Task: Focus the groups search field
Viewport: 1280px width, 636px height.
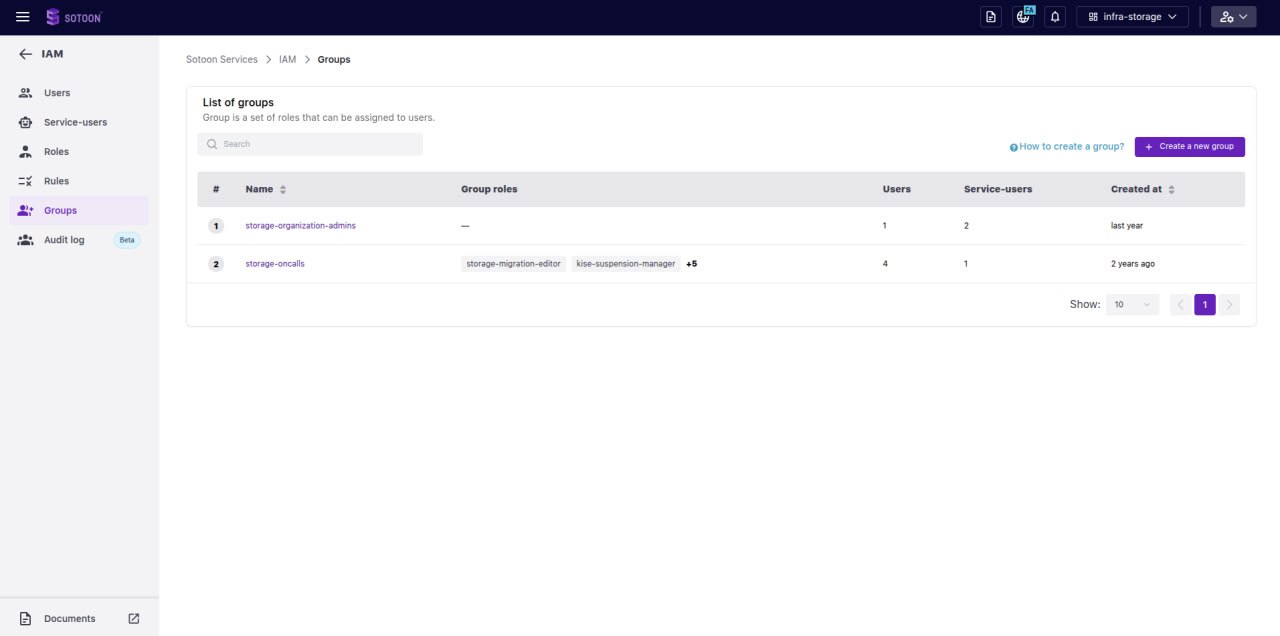Action: [310, 144]
